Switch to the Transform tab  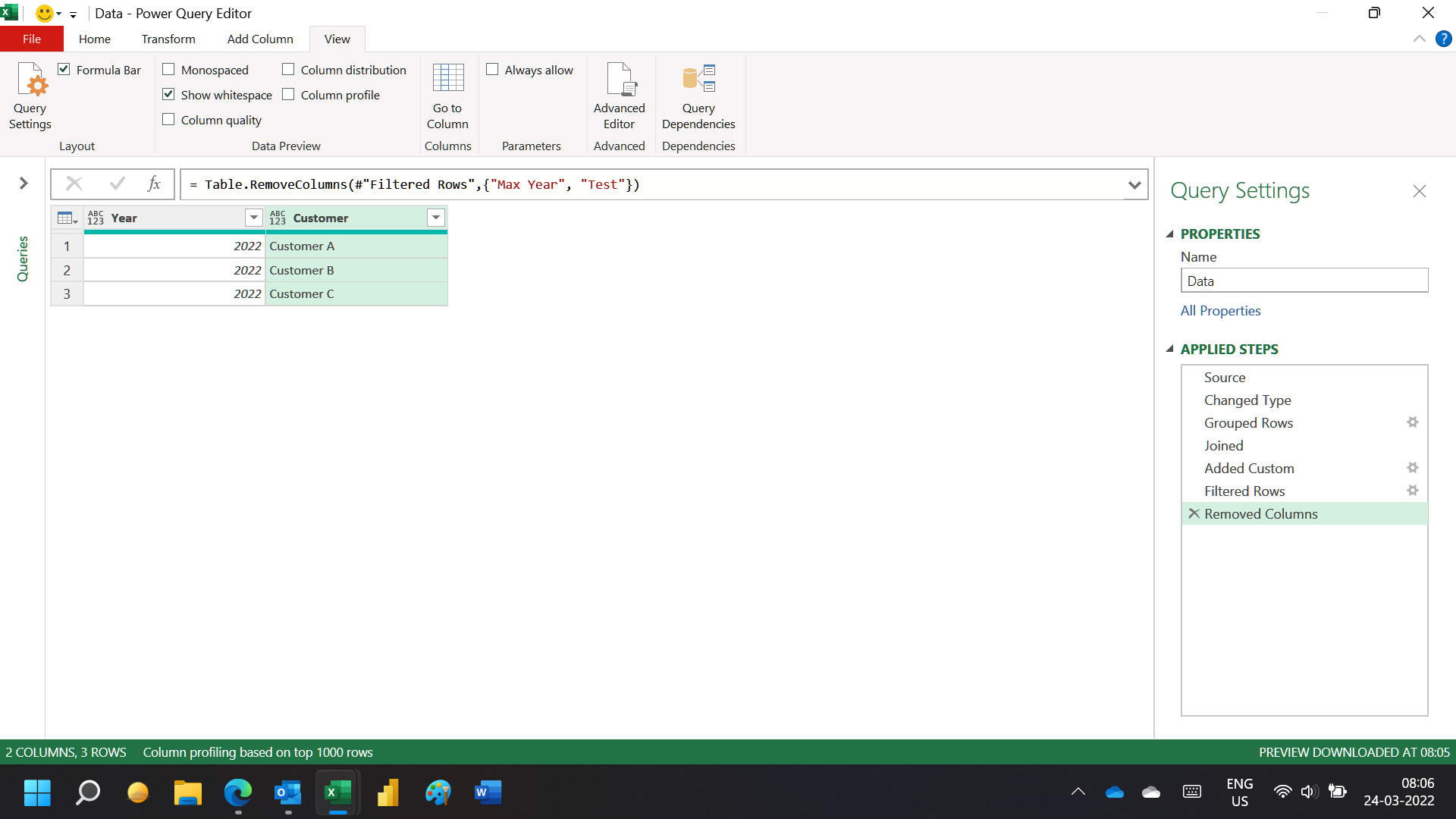coord(168,39)
